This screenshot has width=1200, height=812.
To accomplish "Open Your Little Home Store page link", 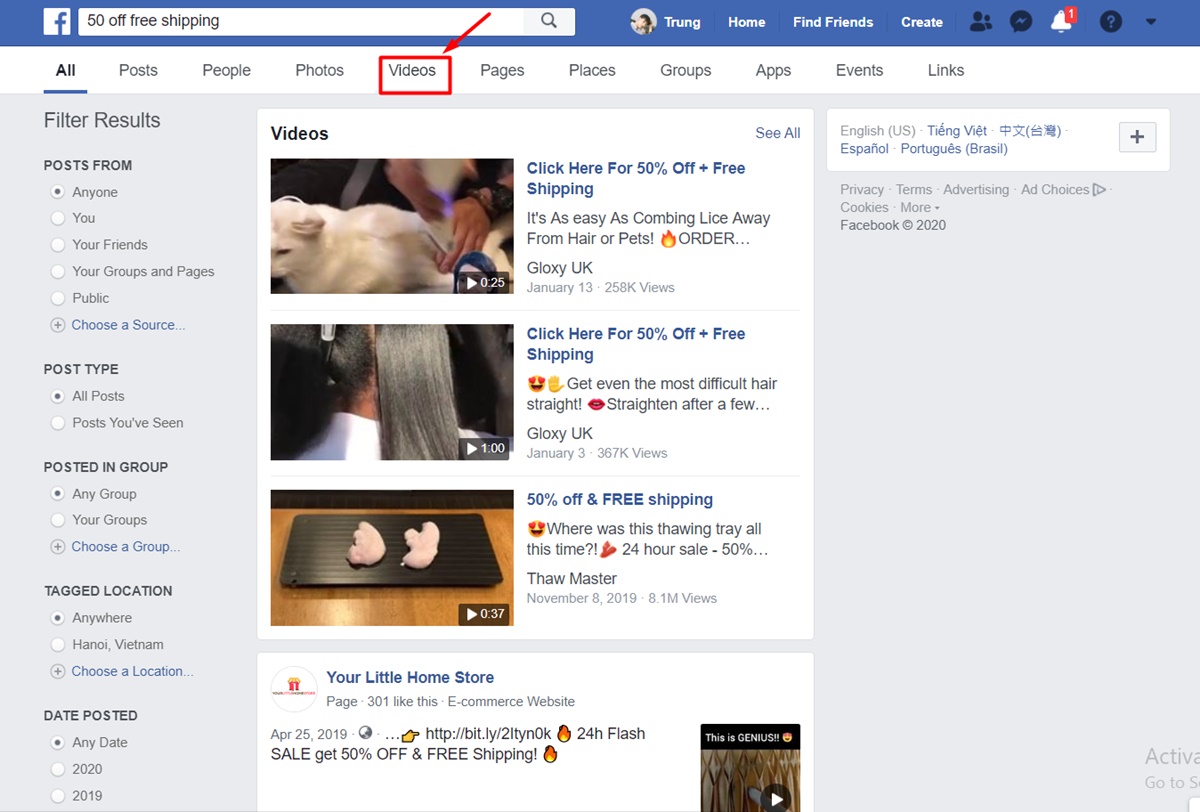I will (410, 677).
